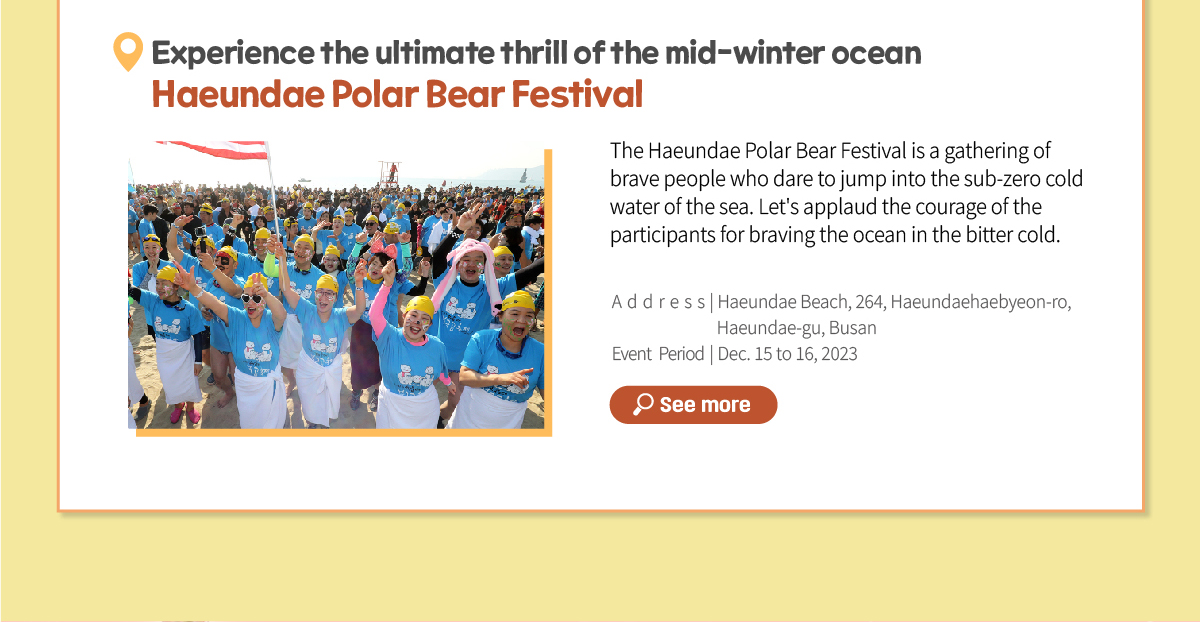Screen dimensions: 1200x622
Task: Click the sailboat on the horizon in photo
Action: 522,177
